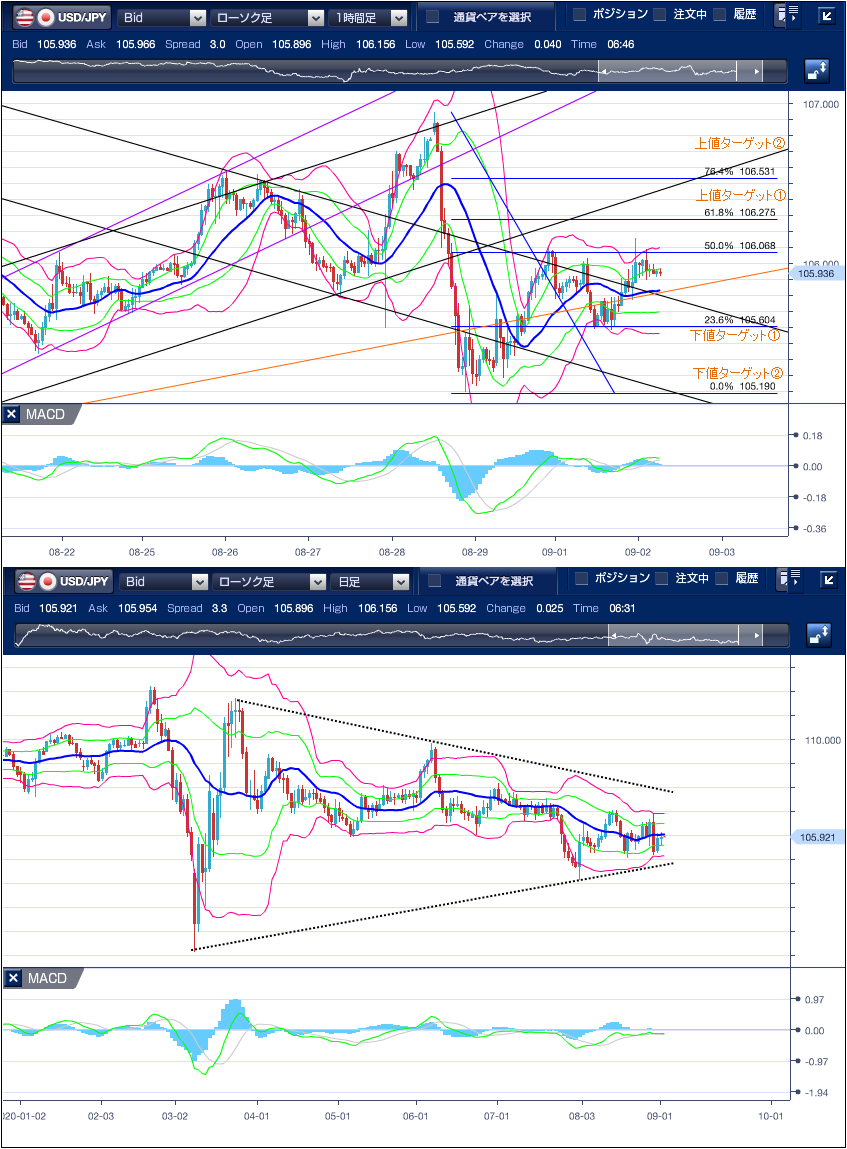The width and height of the screenshot is (847, 1149).
Task: Click the scale-lock icon beside bottom chart overview
Action: pyautogui.click(x=817, y=635)
